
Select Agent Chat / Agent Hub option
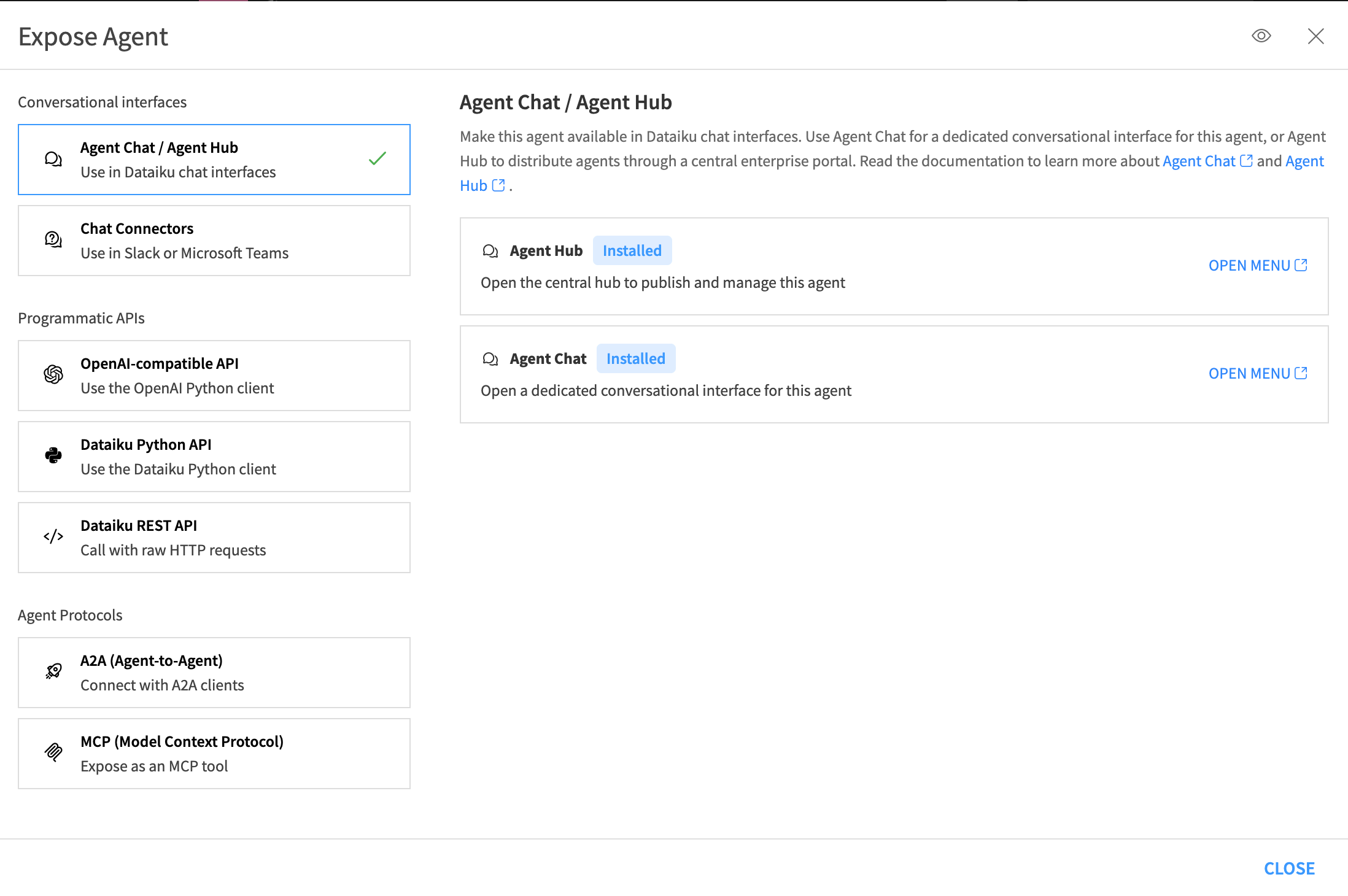pos(214,160)
